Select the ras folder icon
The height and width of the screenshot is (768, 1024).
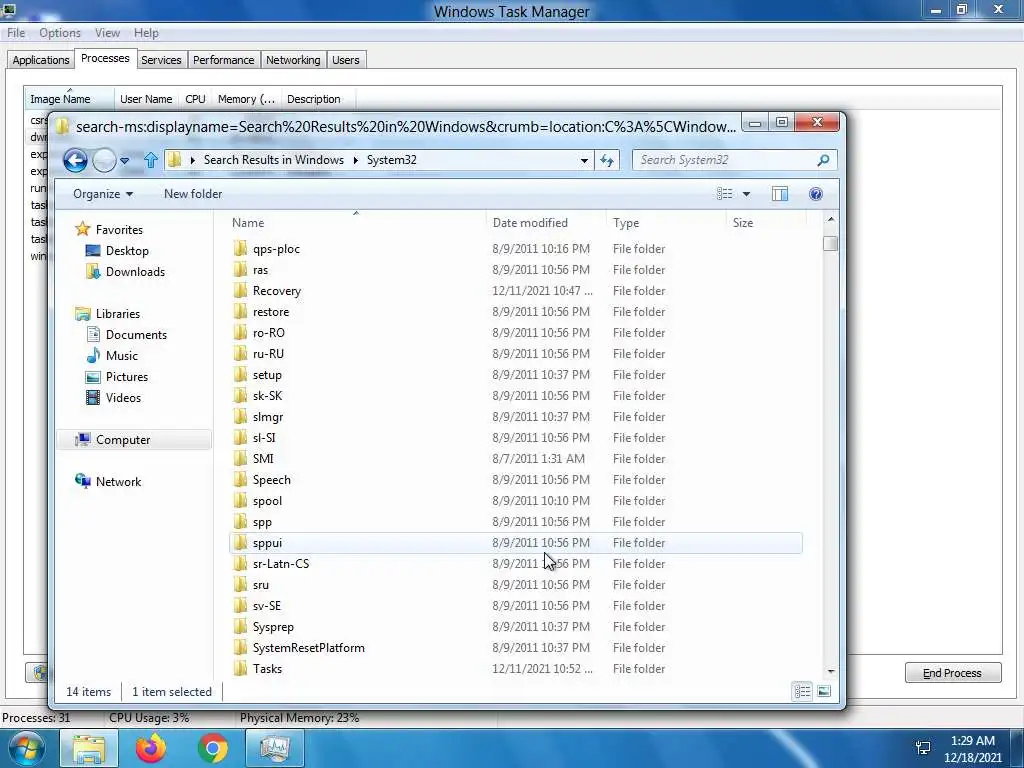[x=240, y=270]
